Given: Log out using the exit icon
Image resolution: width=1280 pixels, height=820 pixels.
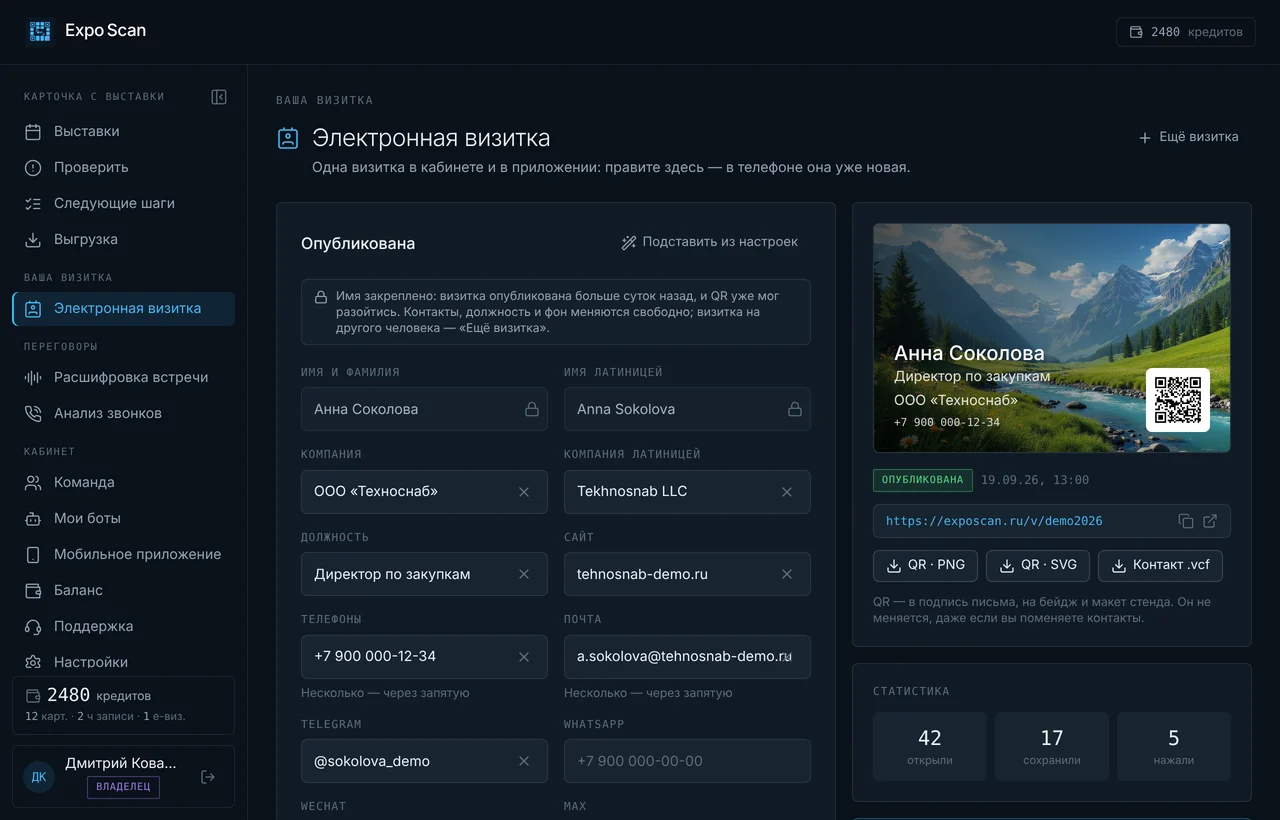Looking at the screenshot, I should tap(208, 777).
